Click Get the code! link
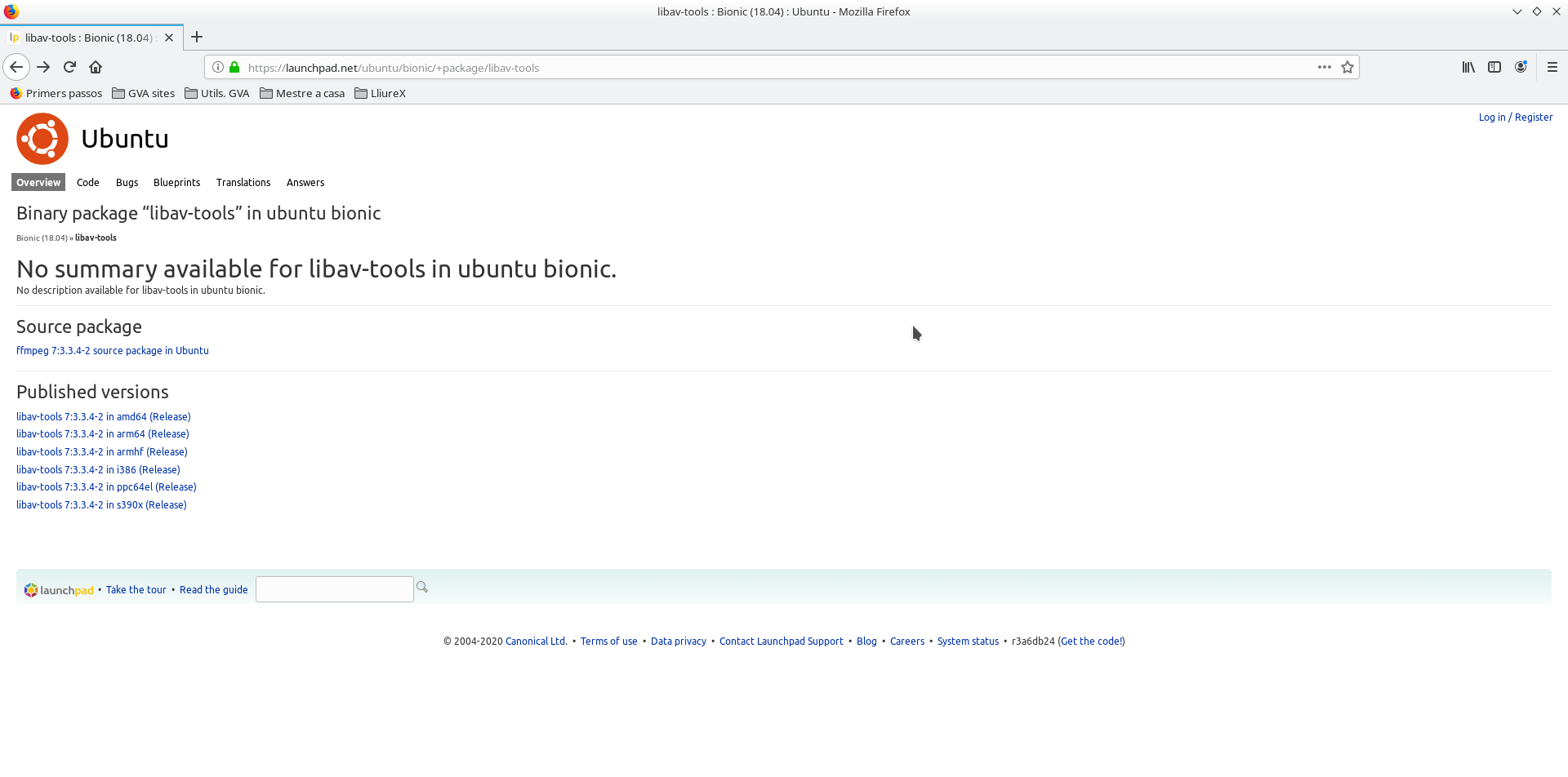The width and height of the screenshot is (1568, 777). pos(1092,641)
